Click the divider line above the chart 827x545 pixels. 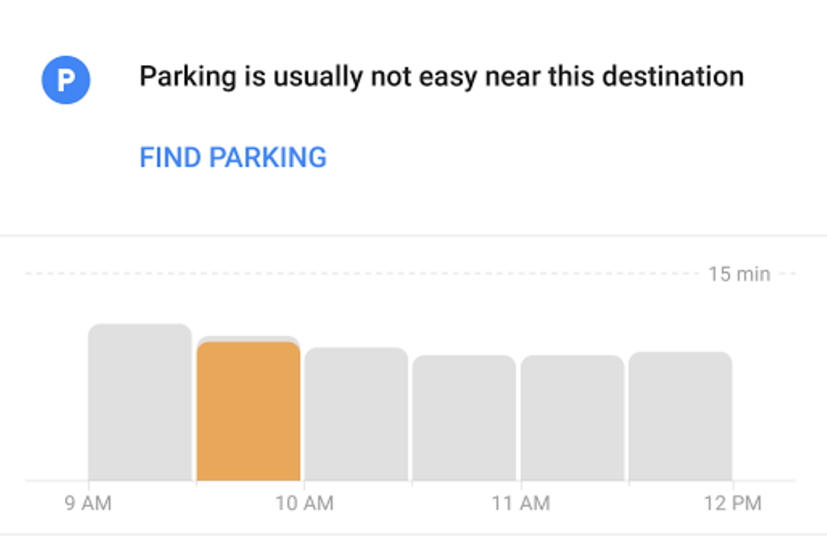click(x=413, y=236)
